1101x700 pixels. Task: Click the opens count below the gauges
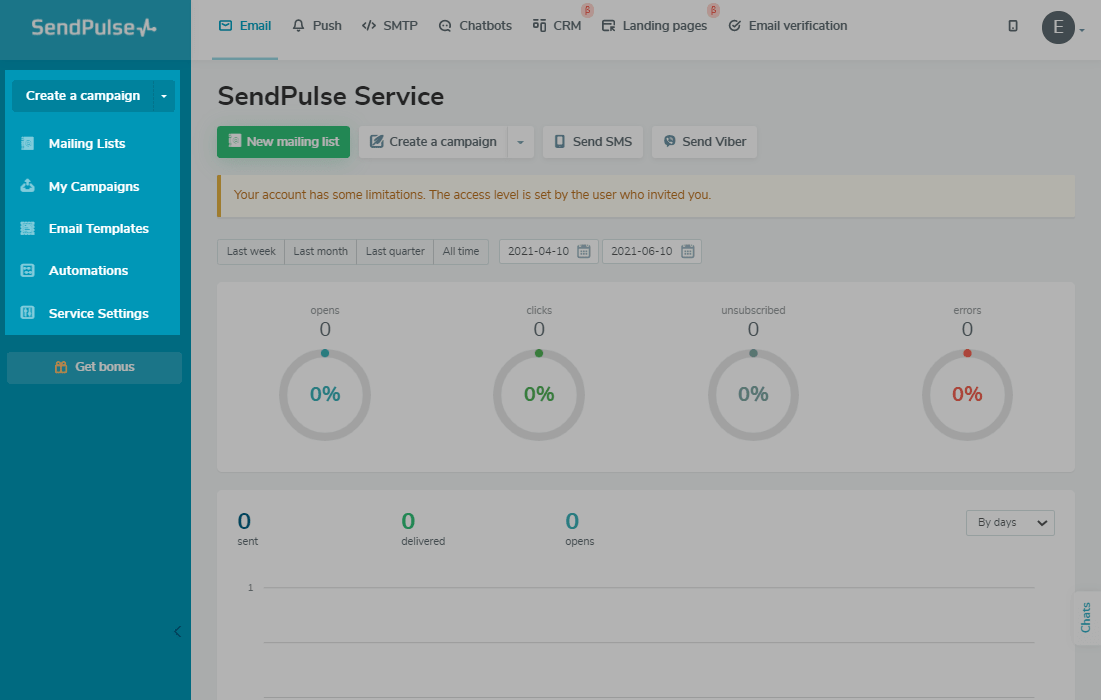pos(579,529)
